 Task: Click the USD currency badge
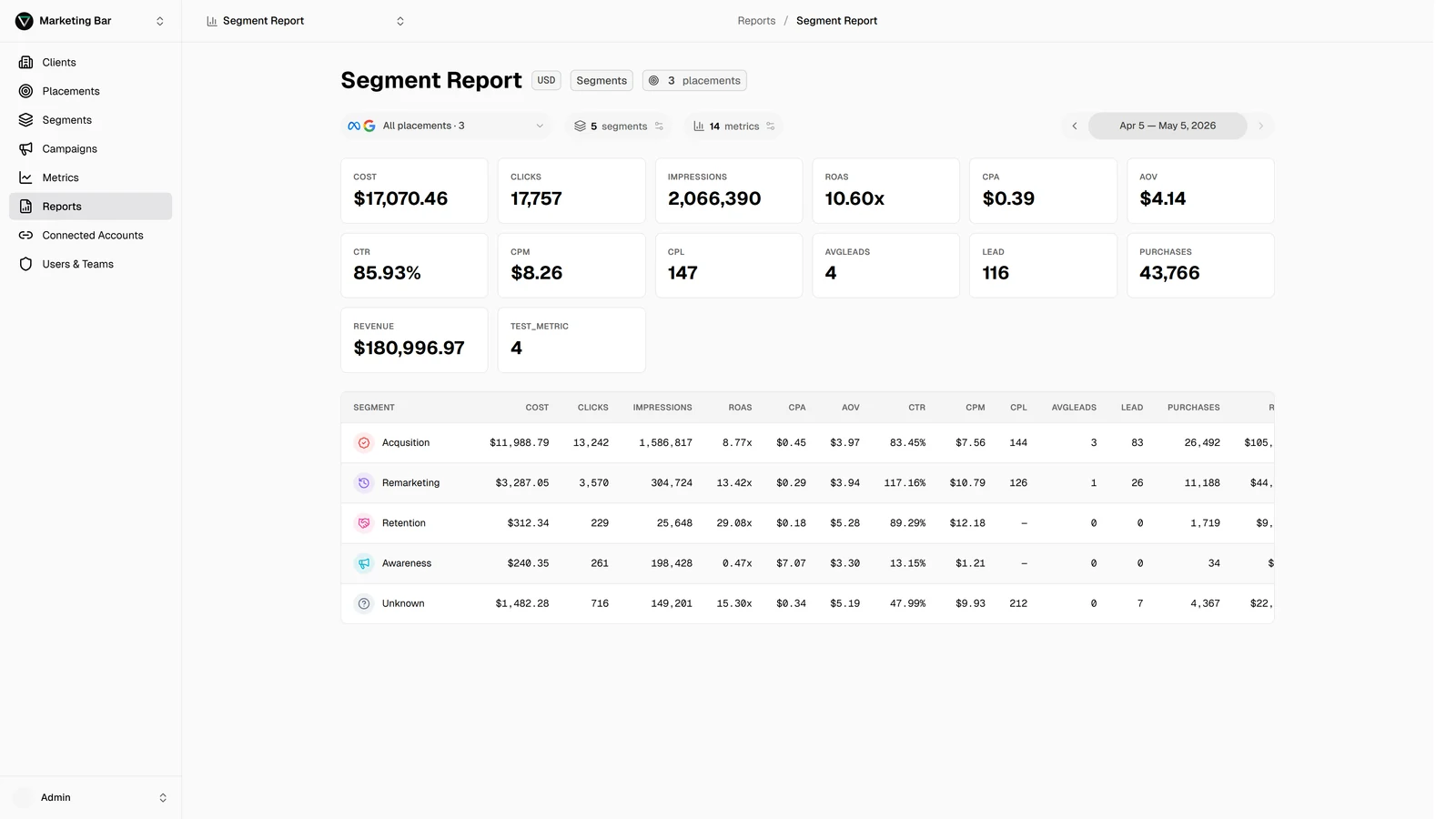(x=546, y=80)
